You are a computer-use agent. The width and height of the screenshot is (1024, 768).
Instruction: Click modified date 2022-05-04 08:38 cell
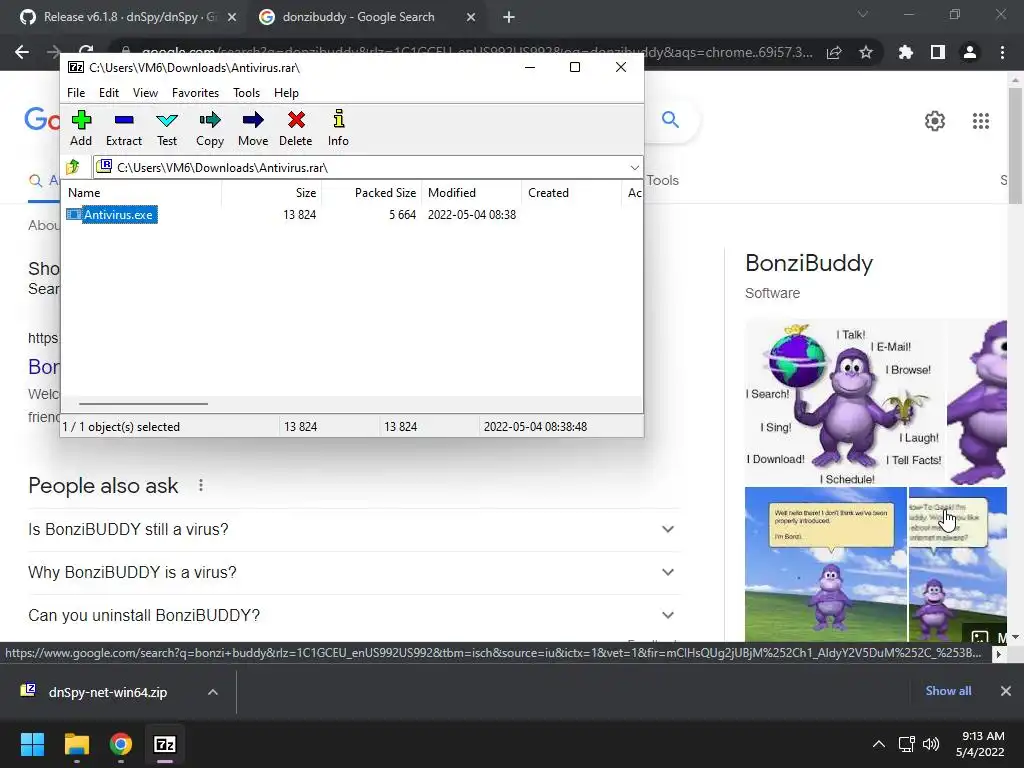point(472,215)
